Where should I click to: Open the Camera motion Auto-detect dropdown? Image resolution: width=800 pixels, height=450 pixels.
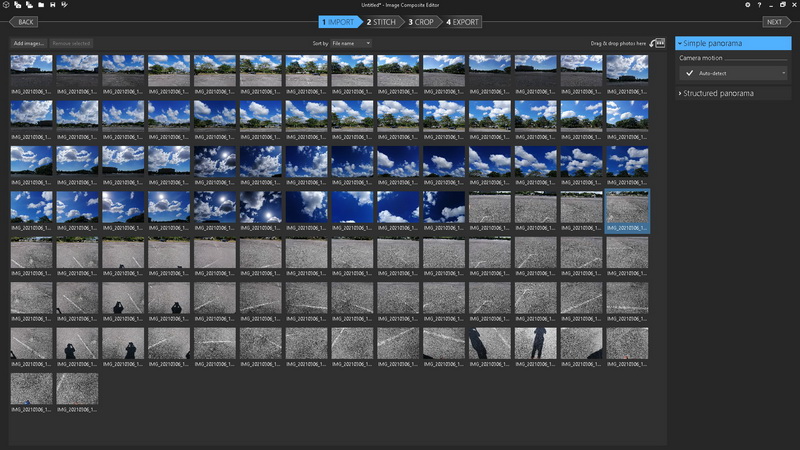click(x=734, y=73)
